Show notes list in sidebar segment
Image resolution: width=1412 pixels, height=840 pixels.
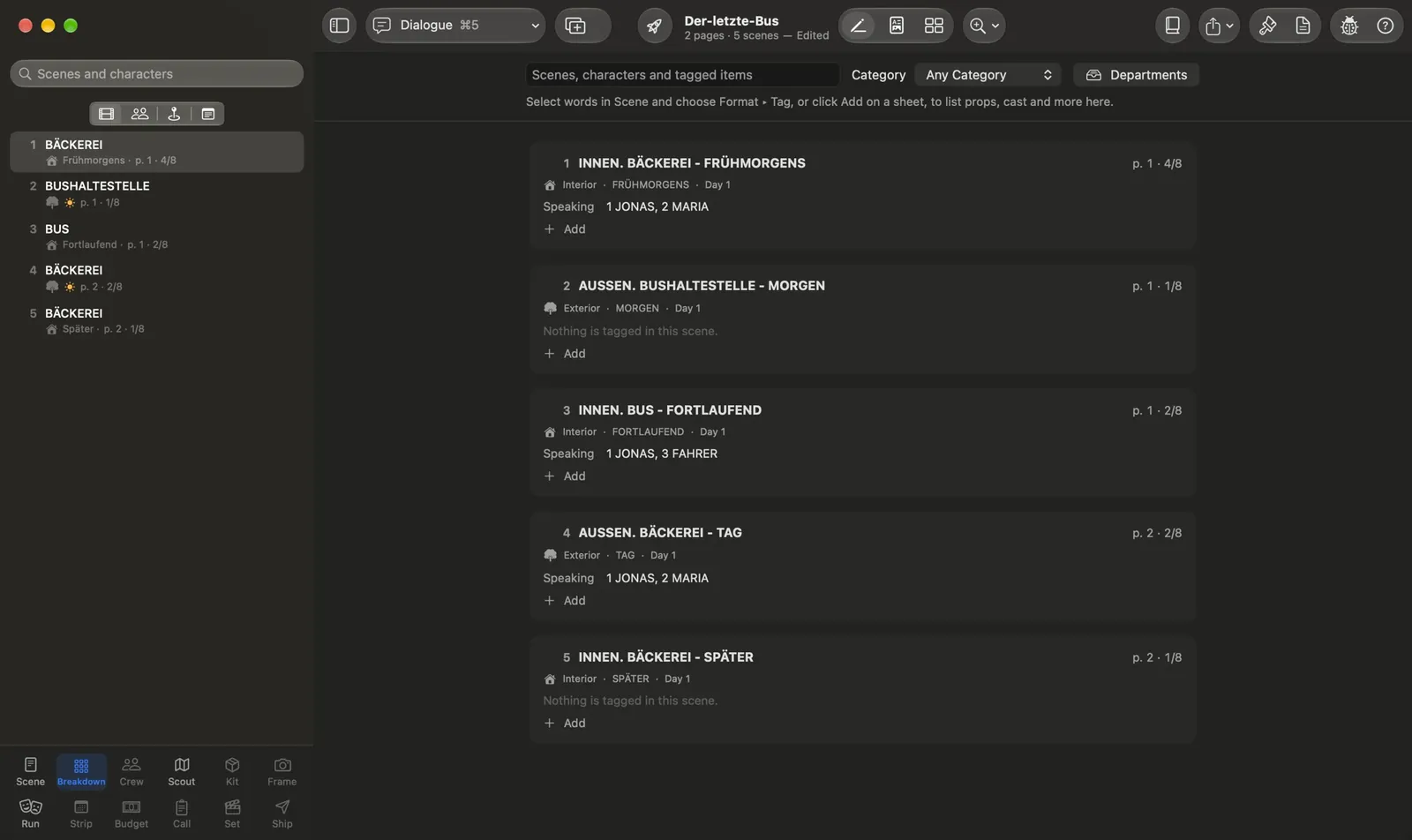207,114
